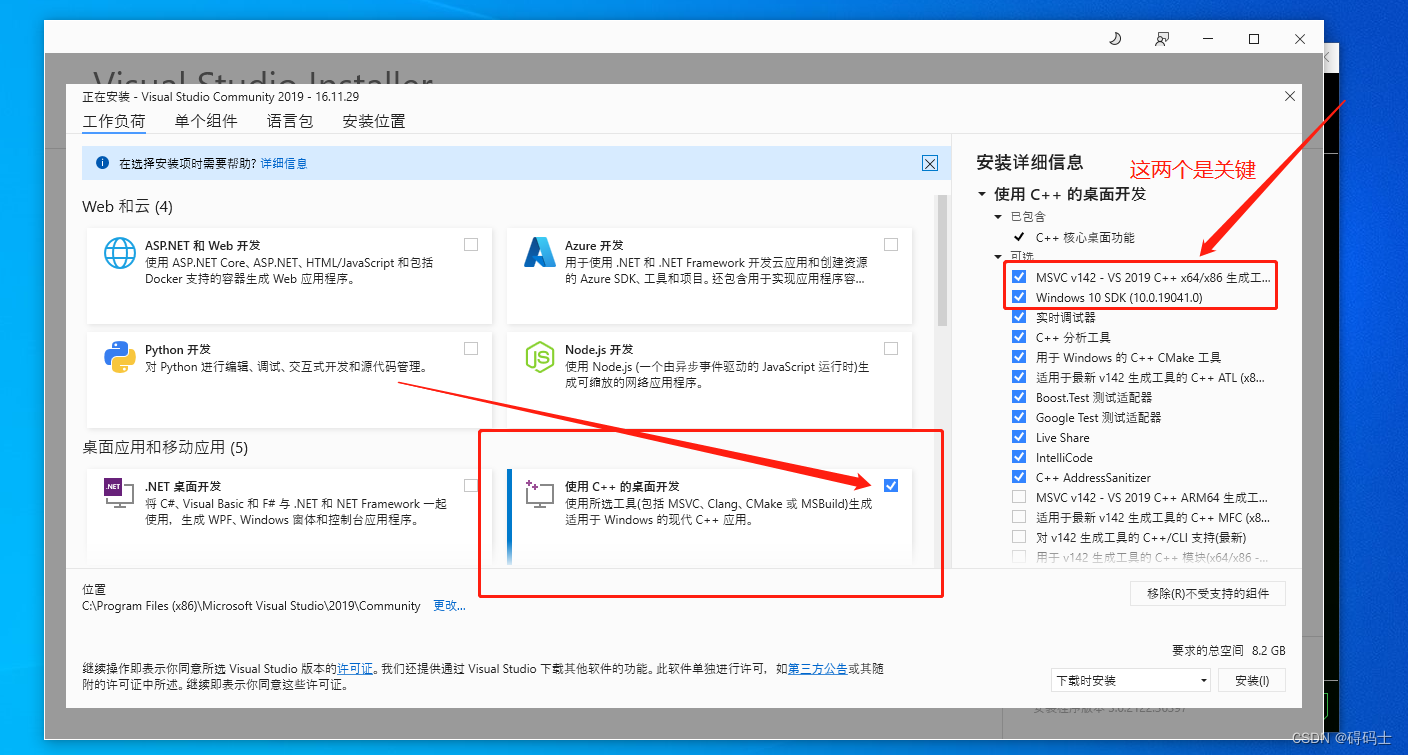1408x755 pixels.
Task: Click the 安装(I) button
Action: point(1252,680)
